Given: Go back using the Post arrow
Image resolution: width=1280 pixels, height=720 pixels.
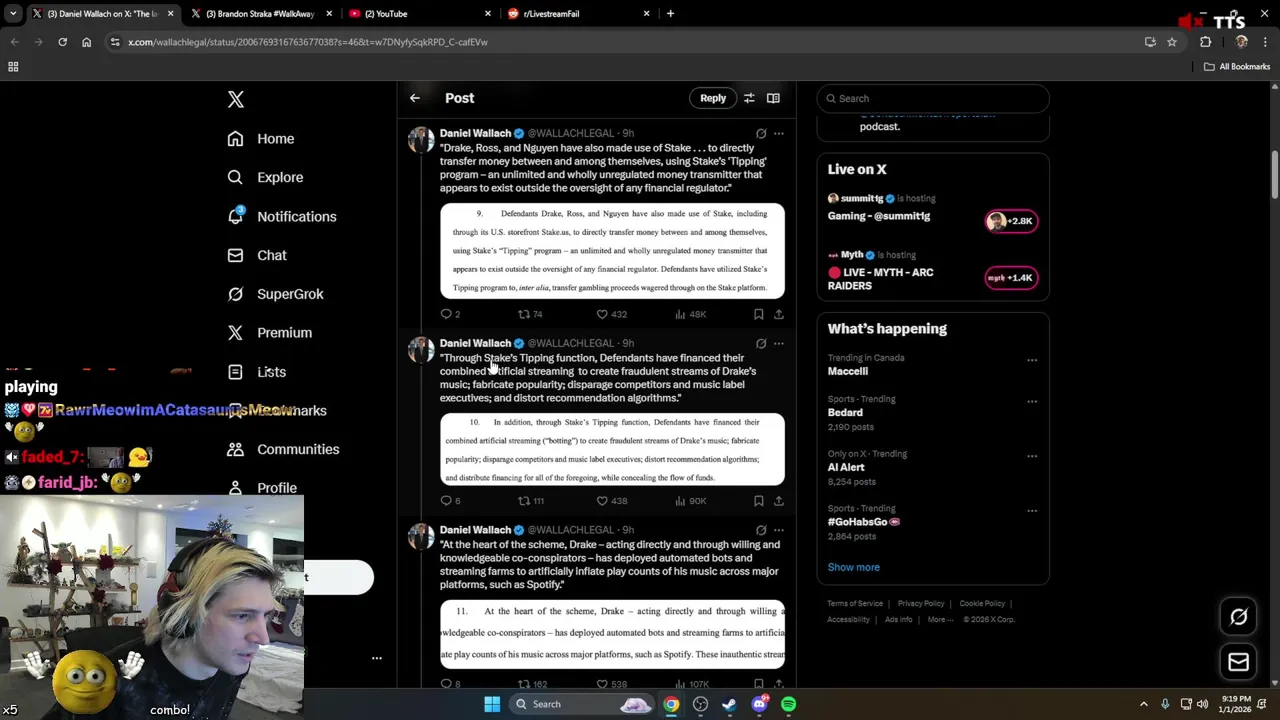Looking at the screenshot, I should click(x=415, y=98).
